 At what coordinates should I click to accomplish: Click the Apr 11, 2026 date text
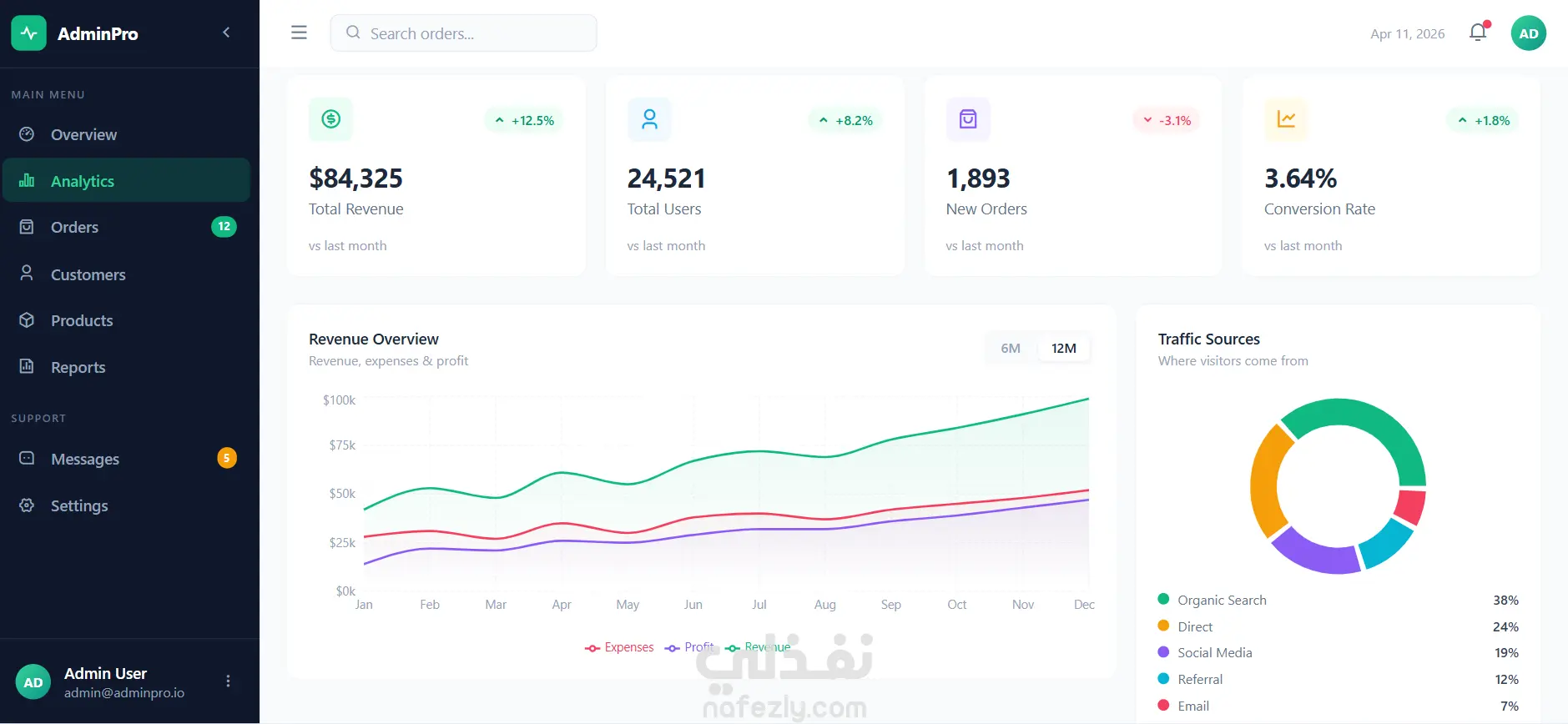(x=1408, y=33)
